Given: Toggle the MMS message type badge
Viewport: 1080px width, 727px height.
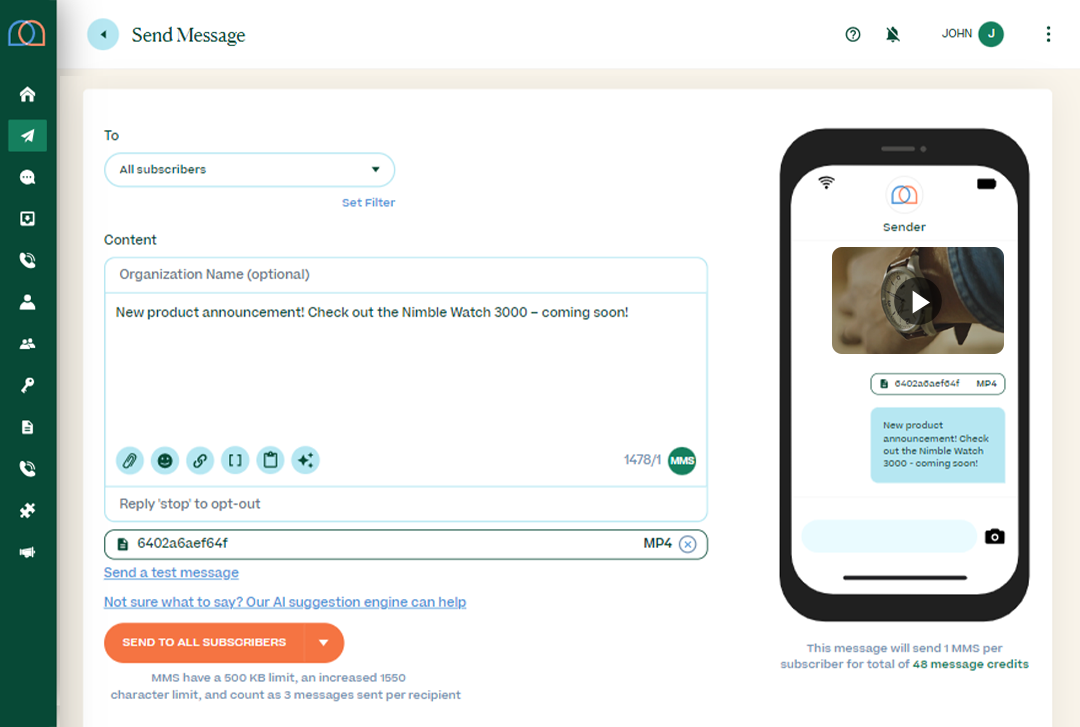Looking at the screenshot, I should tap(682, 461).
